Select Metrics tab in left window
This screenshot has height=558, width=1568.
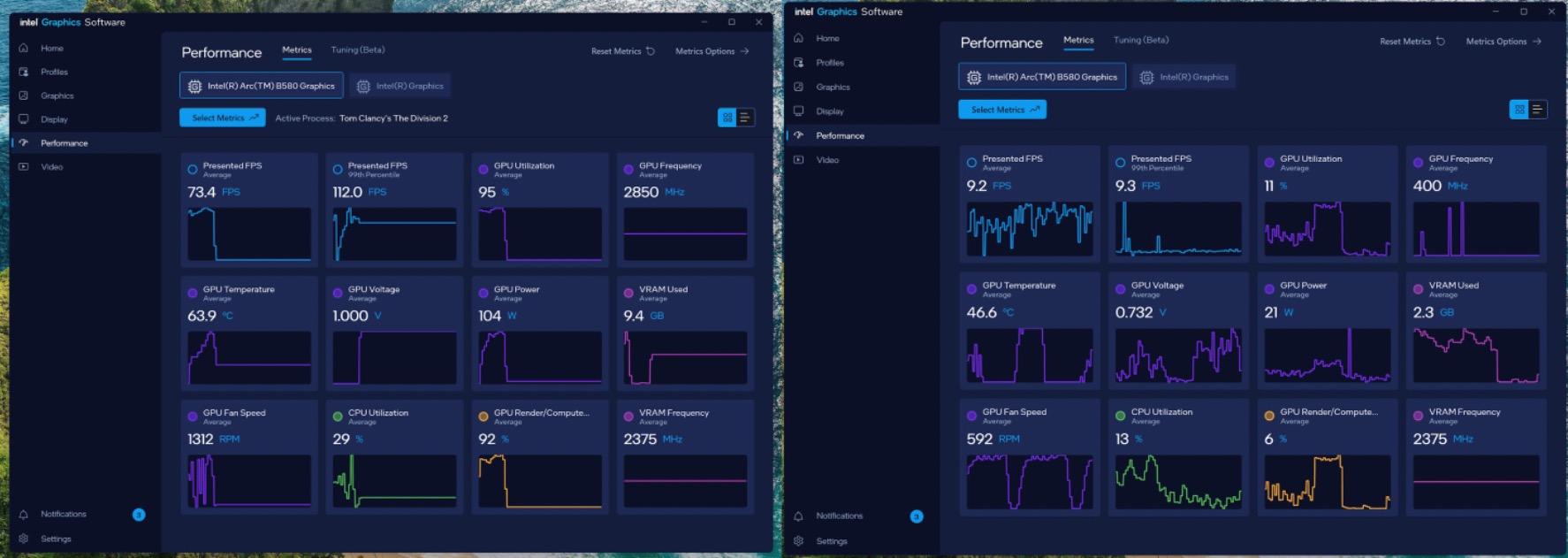[x=297, y=50]
